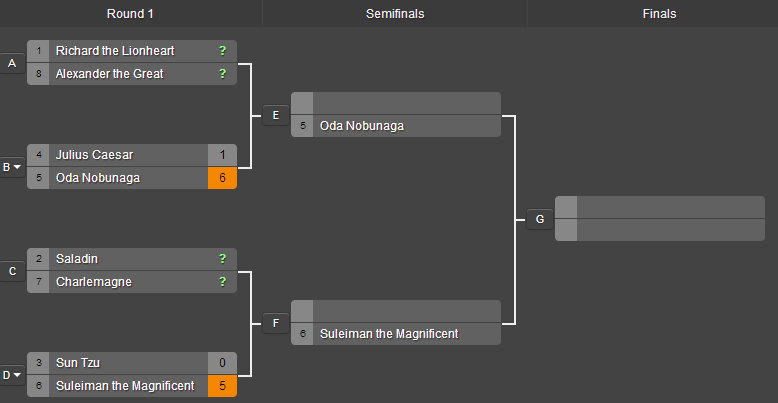Screen dimensions: 778x403
Task: Open the Round 1 column header
Action: pyautogui.click(x=130, y=14)
